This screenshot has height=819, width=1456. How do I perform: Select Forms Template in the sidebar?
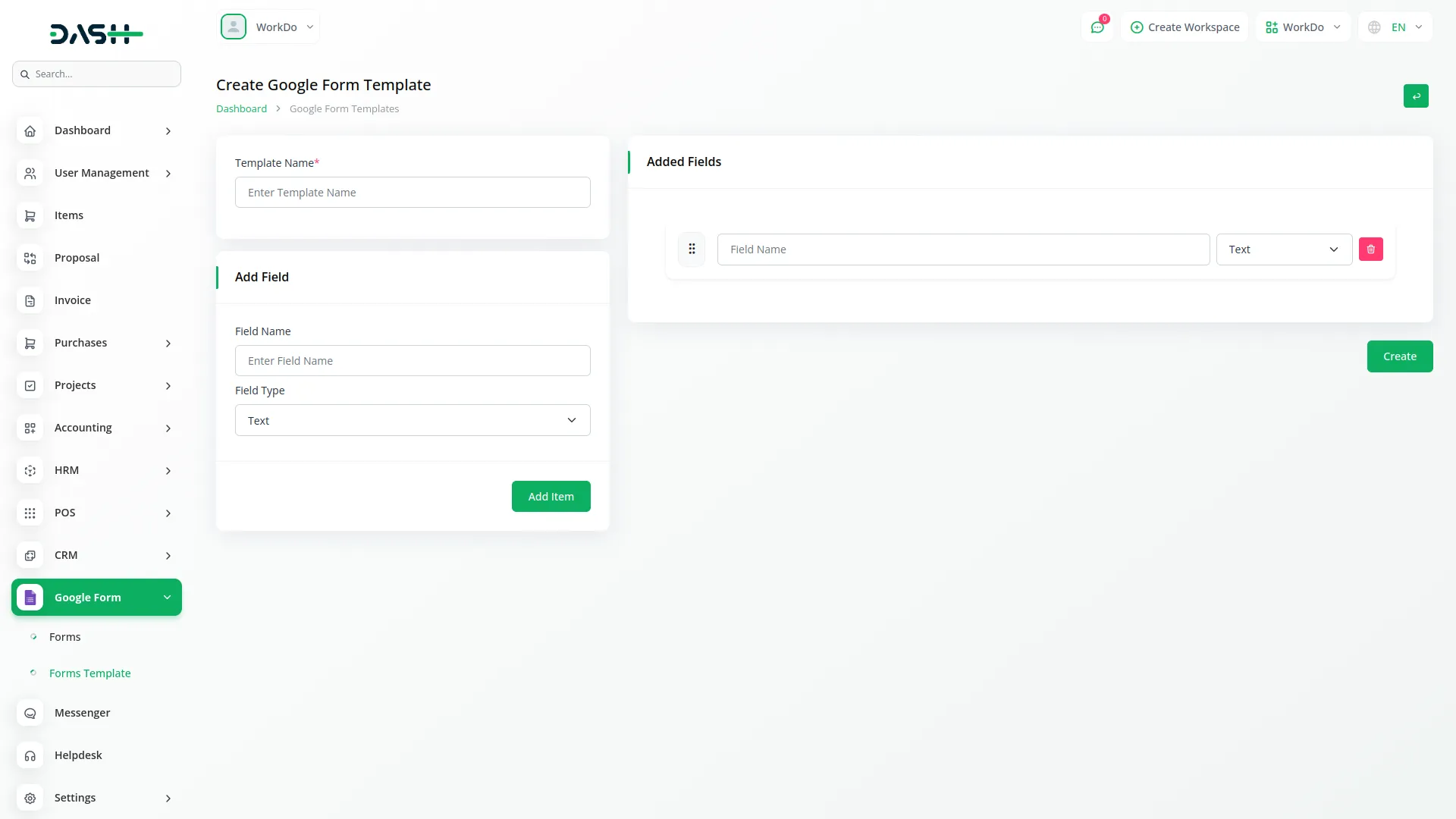pos(89,673)
